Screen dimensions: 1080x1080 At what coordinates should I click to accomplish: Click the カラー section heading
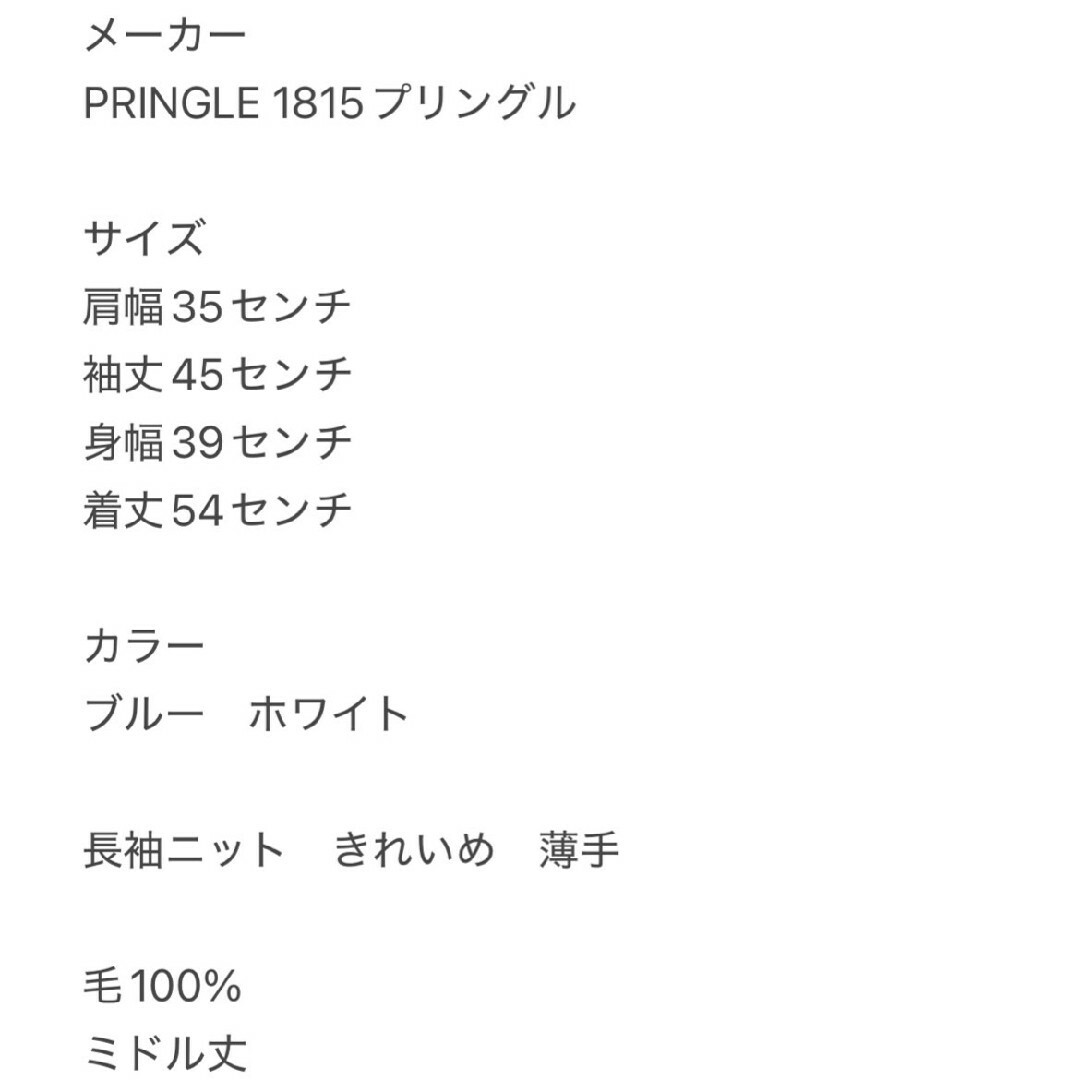point(144,646)
